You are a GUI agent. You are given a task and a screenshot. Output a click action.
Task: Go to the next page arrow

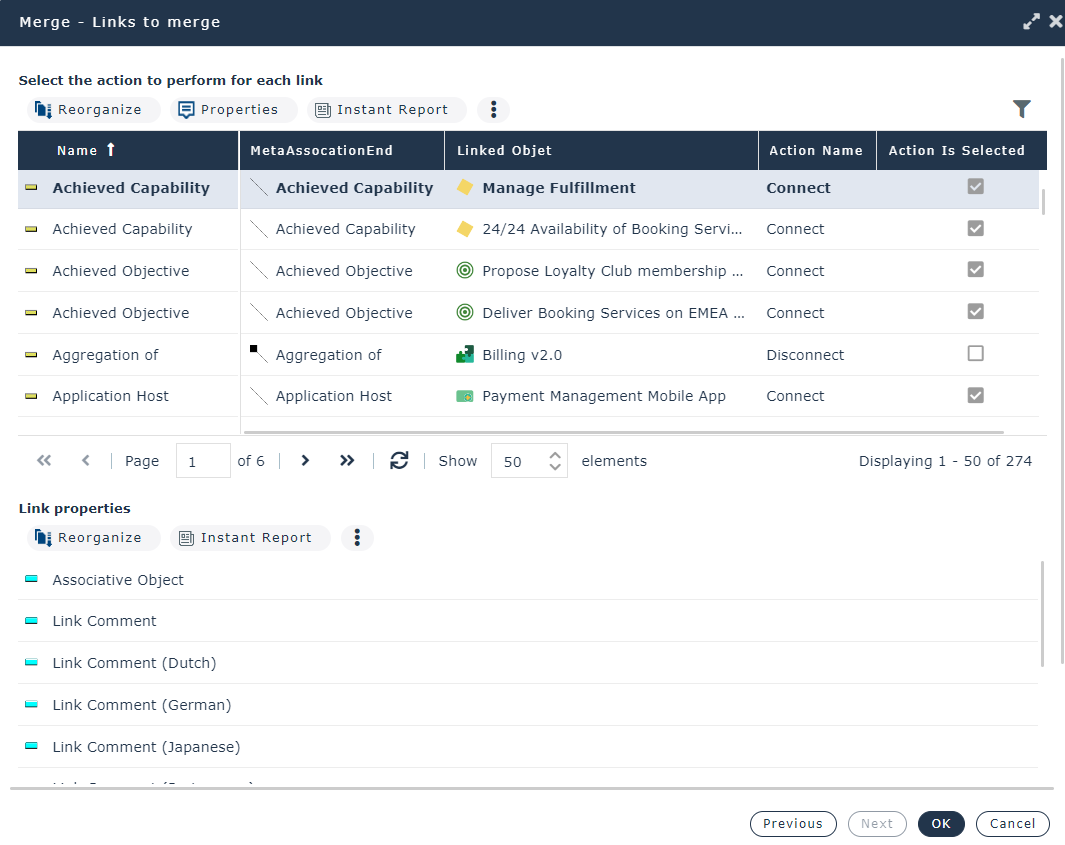coord(306,461)
